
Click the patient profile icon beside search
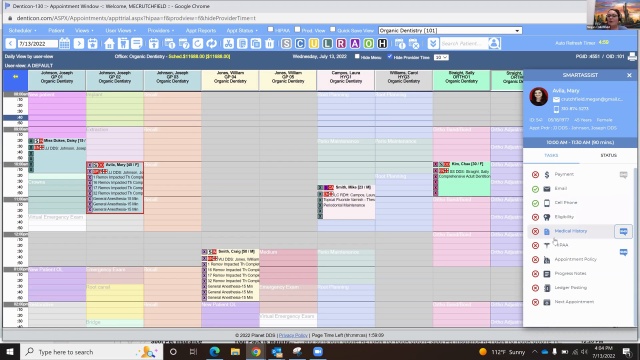point(494,43)
